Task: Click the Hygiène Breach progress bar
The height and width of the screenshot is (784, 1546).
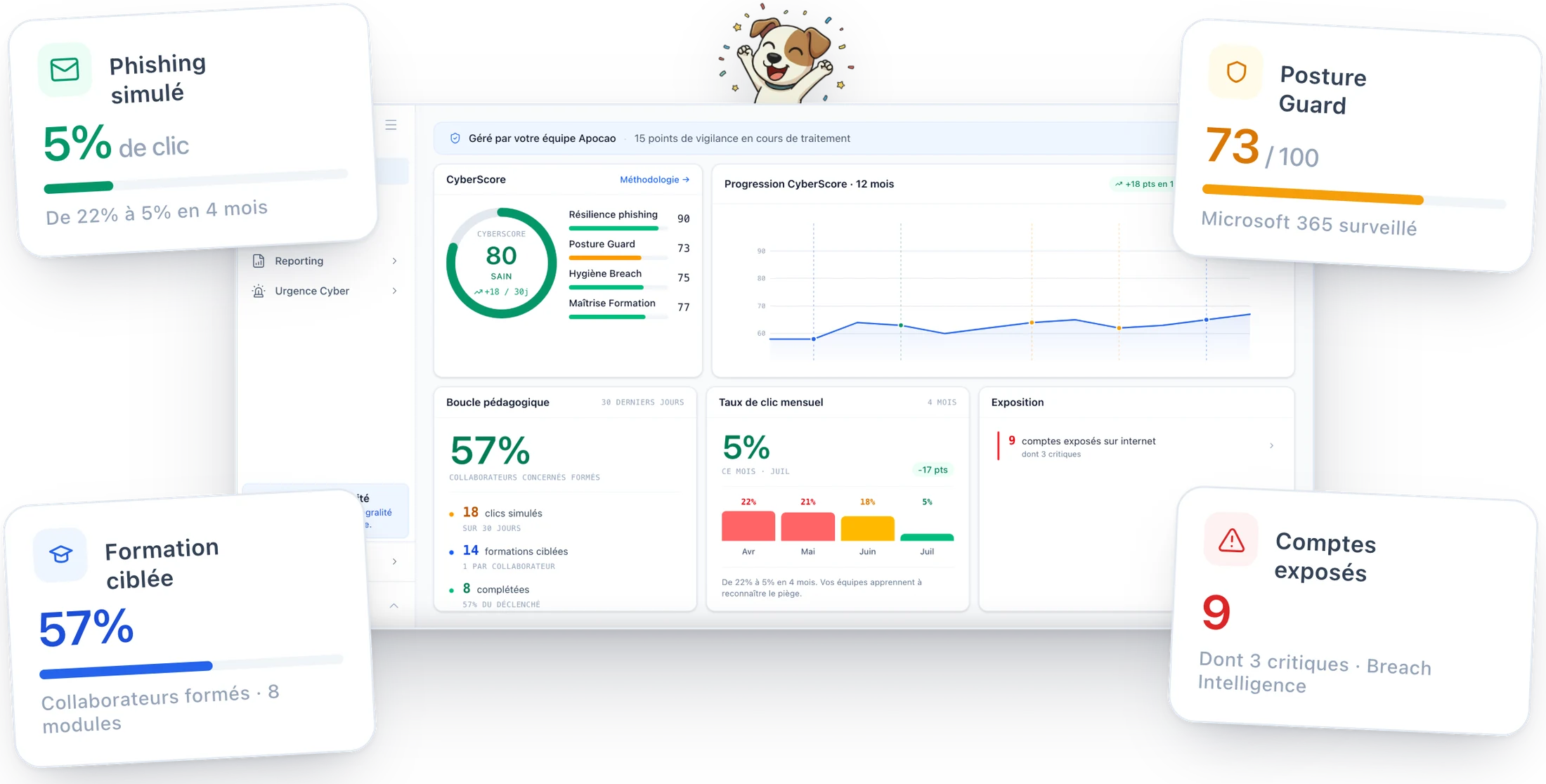Action: pyautogui.click(x=618, y=287)
